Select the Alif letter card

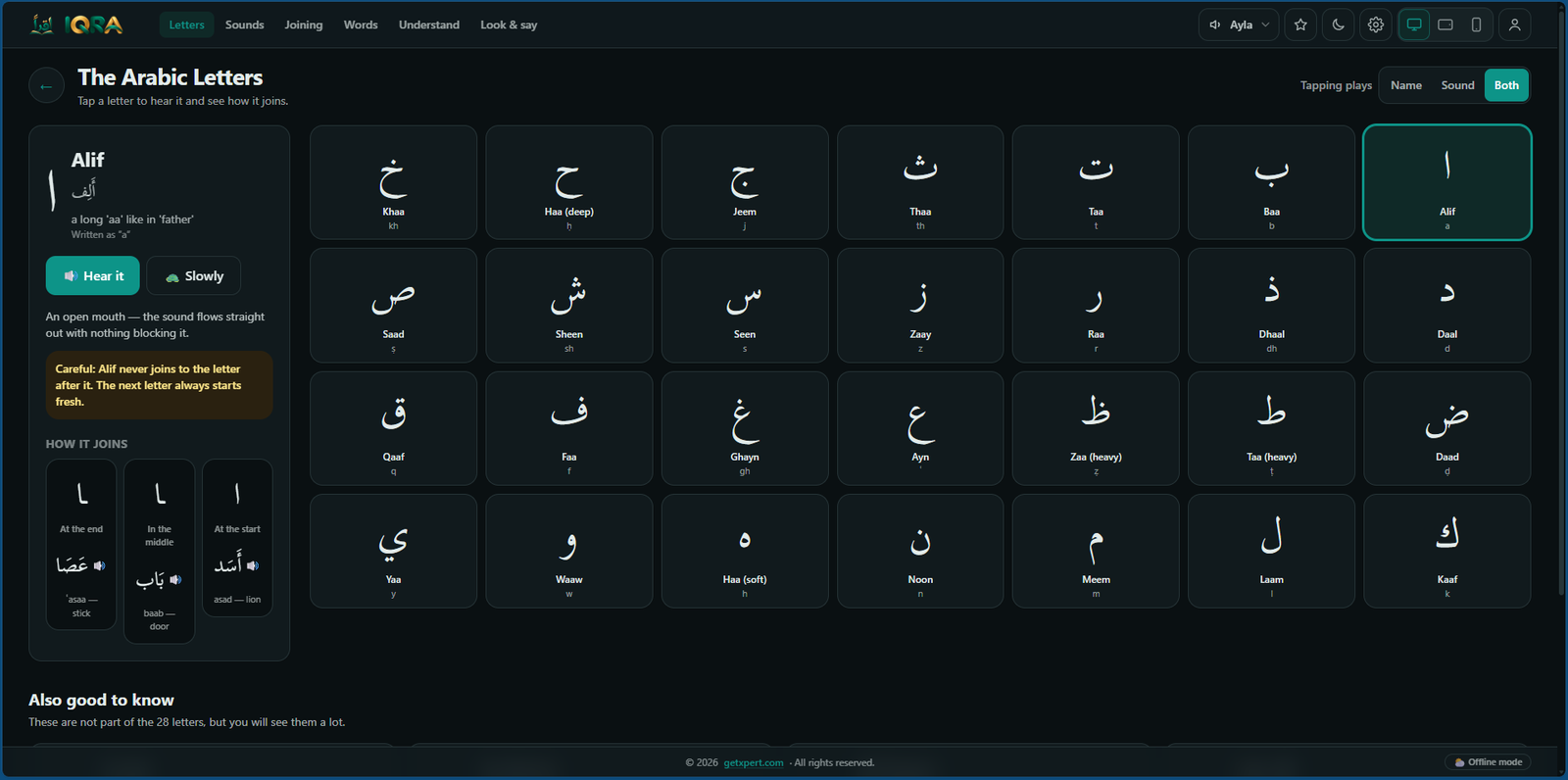pos(1447,182)
